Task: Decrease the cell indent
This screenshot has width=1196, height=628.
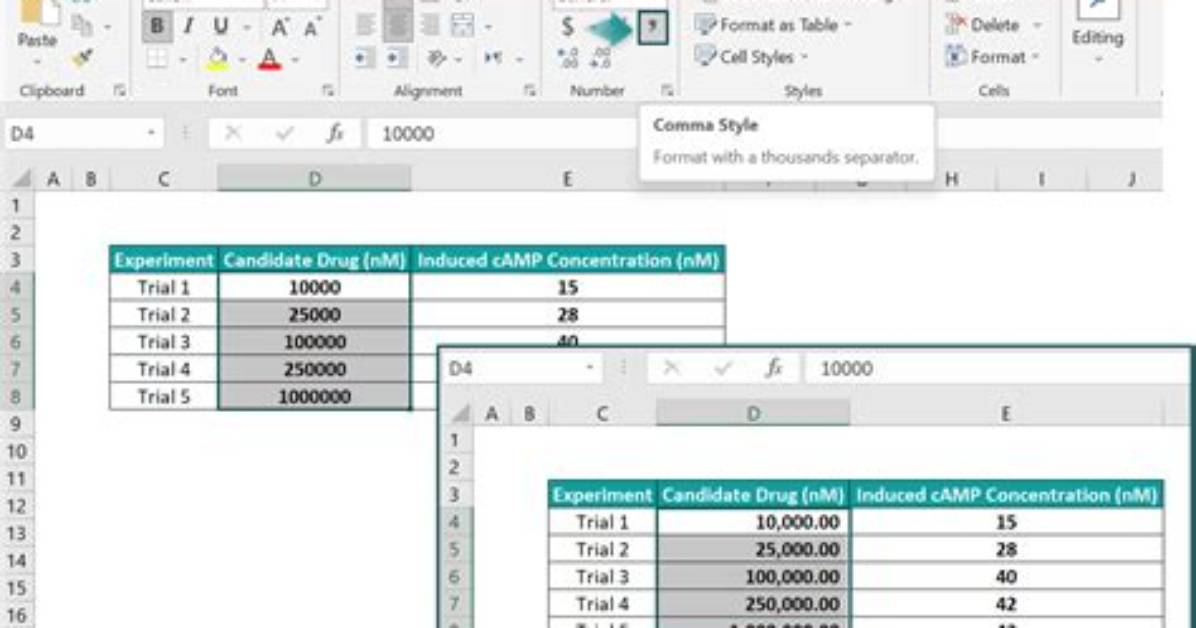Action: (x=365, y=58)
